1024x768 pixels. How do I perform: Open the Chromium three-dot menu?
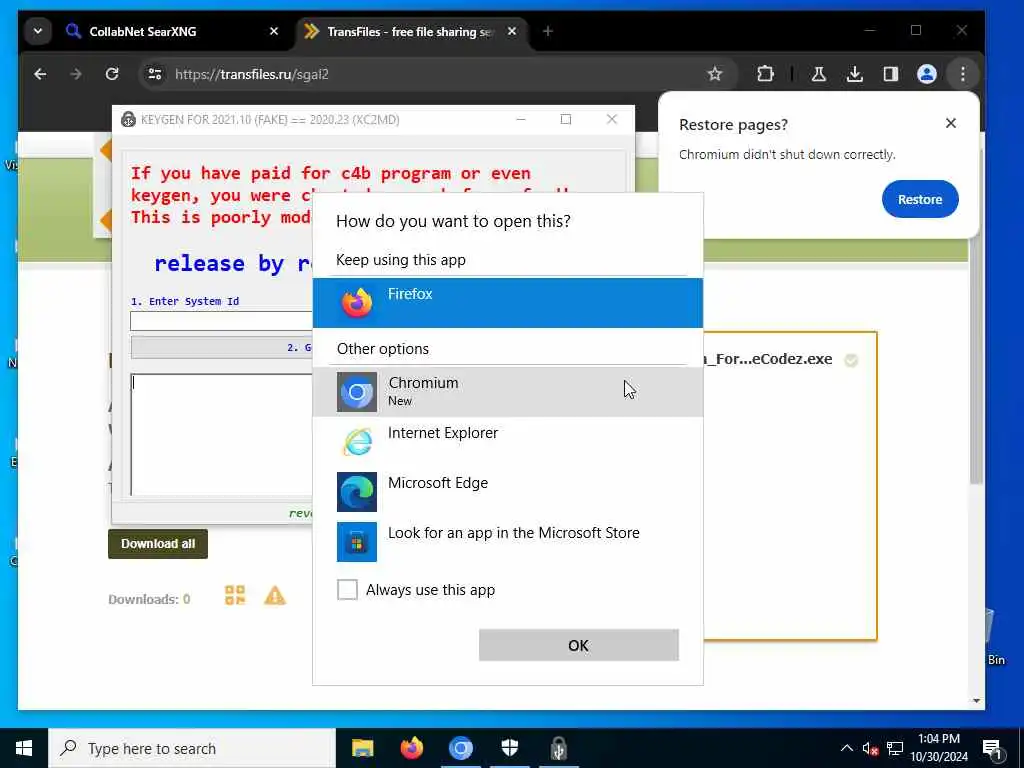pos(963,74)
